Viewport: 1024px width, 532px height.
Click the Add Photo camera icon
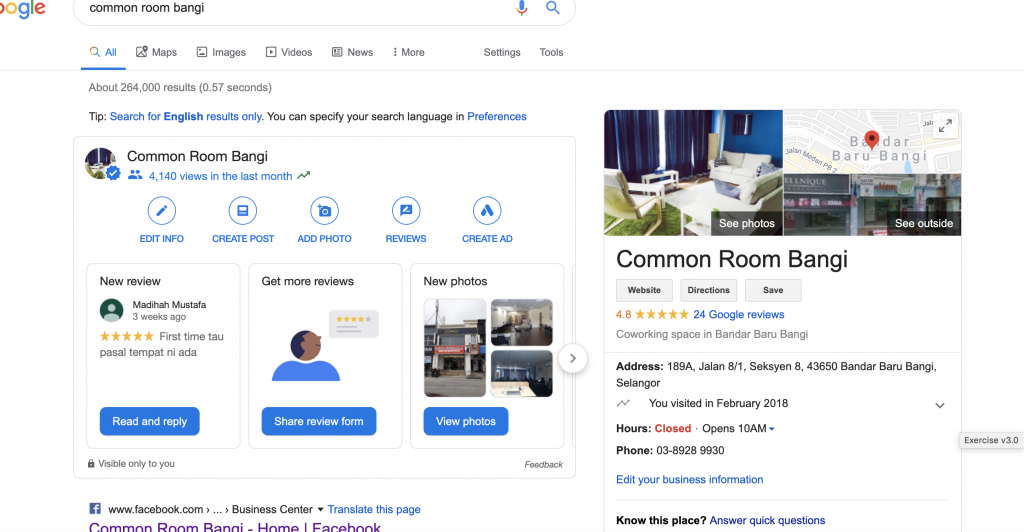pos(325,211)
